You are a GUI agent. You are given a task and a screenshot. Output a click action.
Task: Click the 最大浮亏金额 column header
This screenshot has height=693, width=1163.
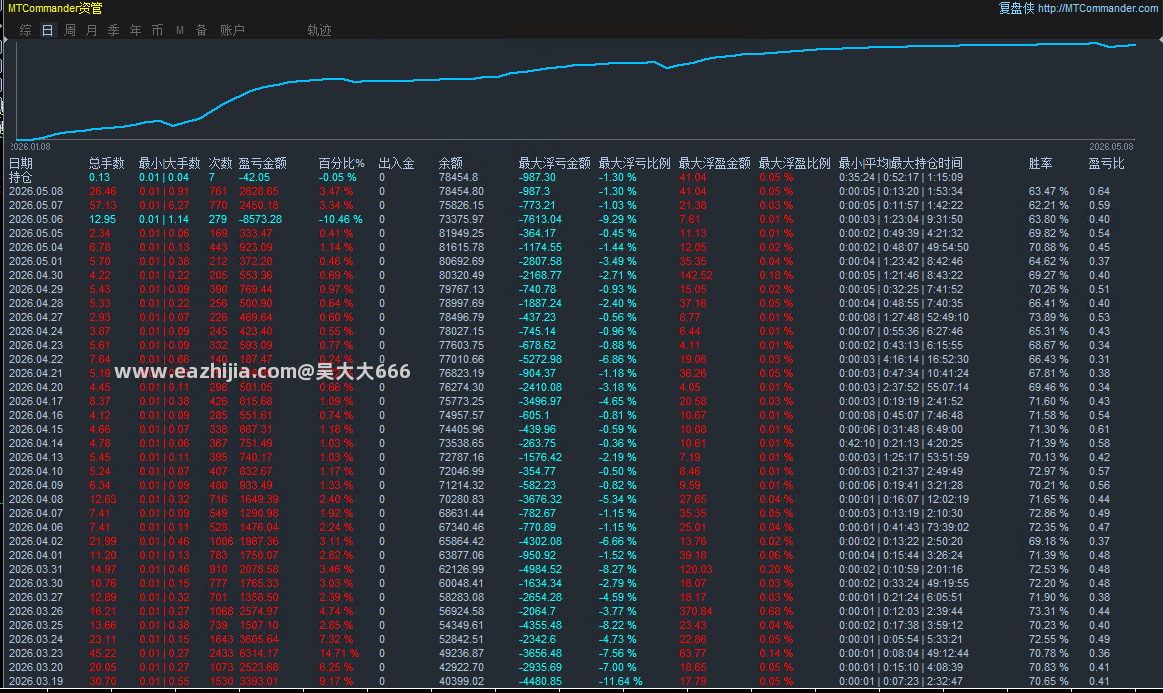(x=555, y=163)
